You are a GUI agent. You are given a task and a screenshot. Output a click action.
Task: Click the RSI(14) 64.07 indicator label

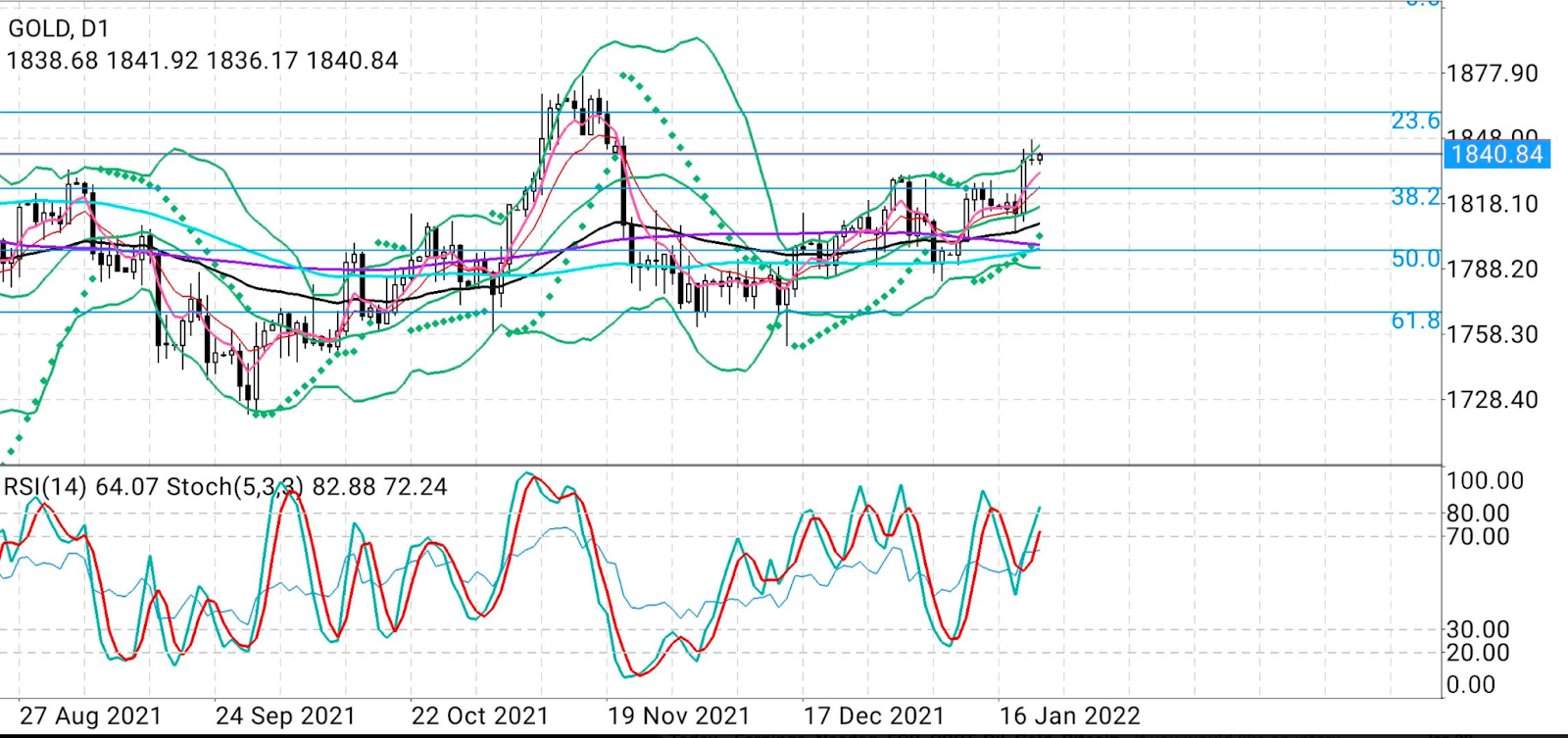point(82,487)
